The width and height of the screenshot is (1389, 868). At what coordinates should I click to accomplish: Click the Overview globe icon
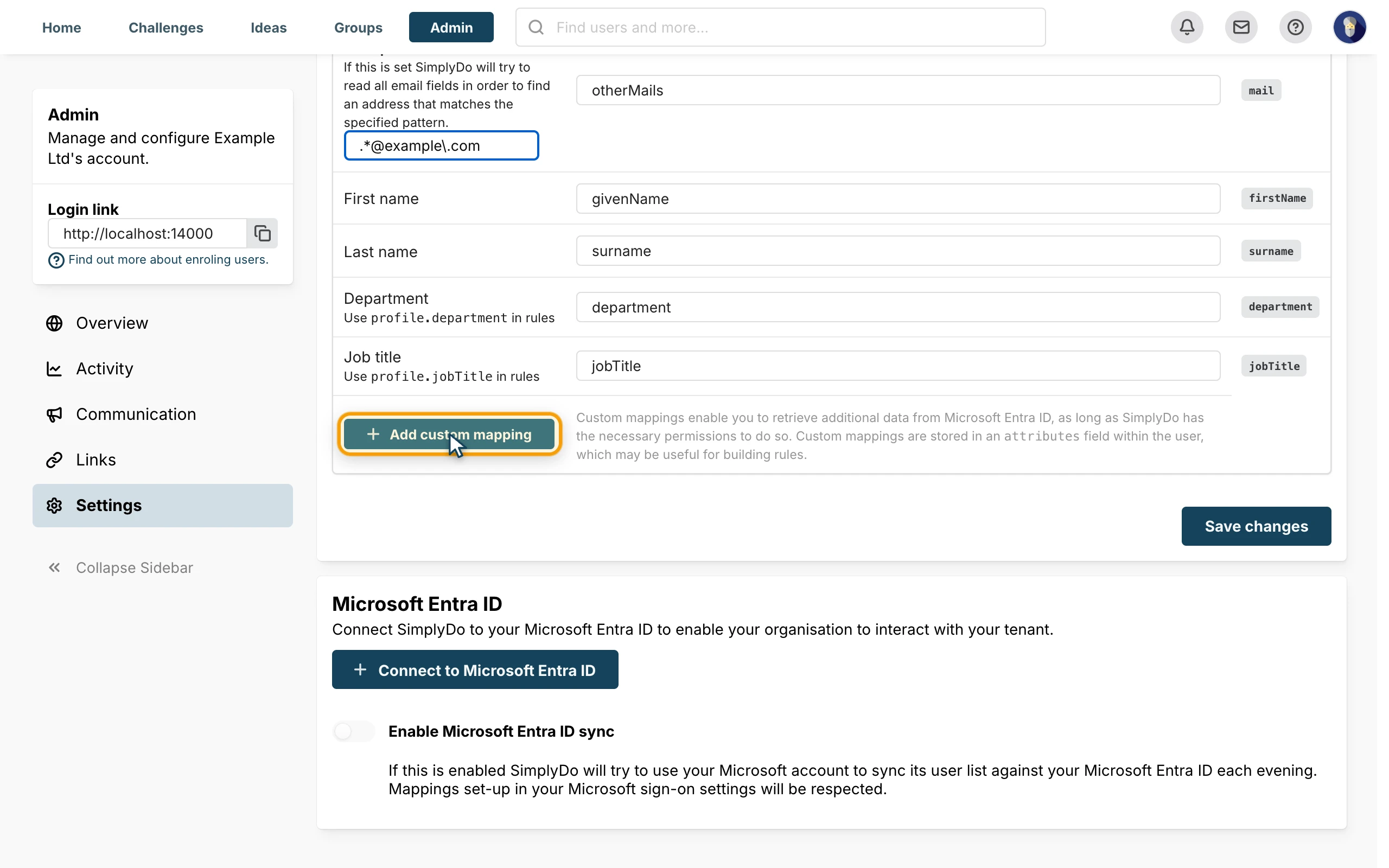54,323
